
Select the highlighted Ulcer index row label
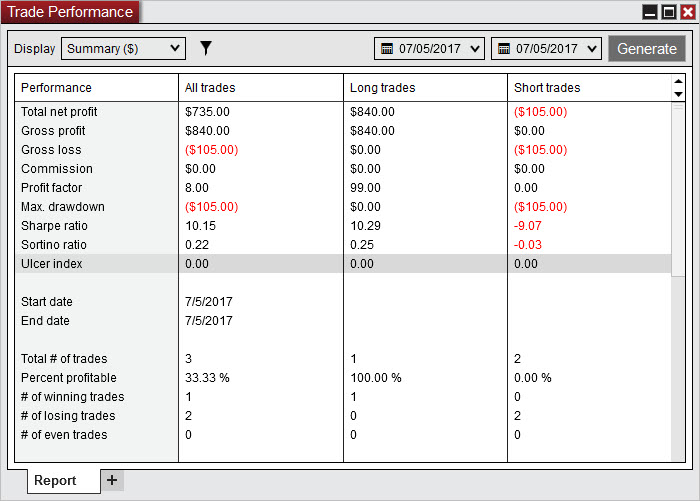click(52, 263)
